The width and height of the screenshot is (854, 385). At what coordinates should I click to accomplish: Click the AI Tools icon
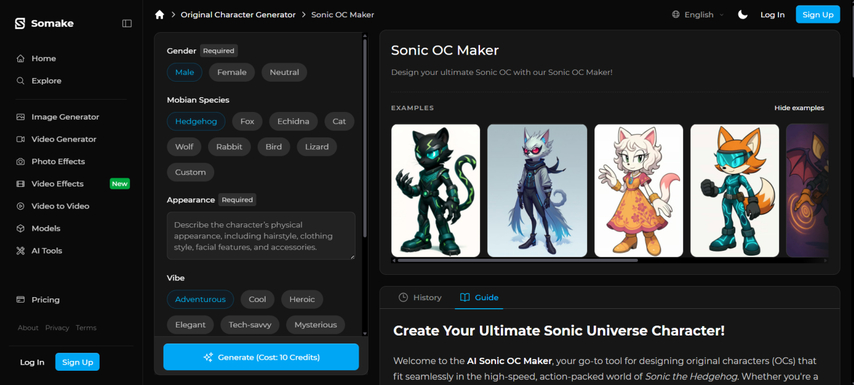20,250
